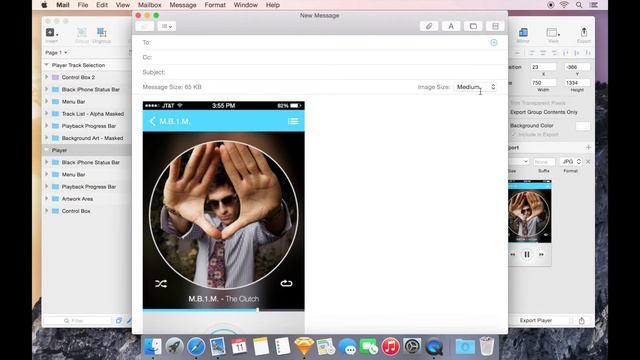This screenshot has height=360, width=640.
Task: Toggle Include in Export checkbox
Action: (x=514, y=134)
